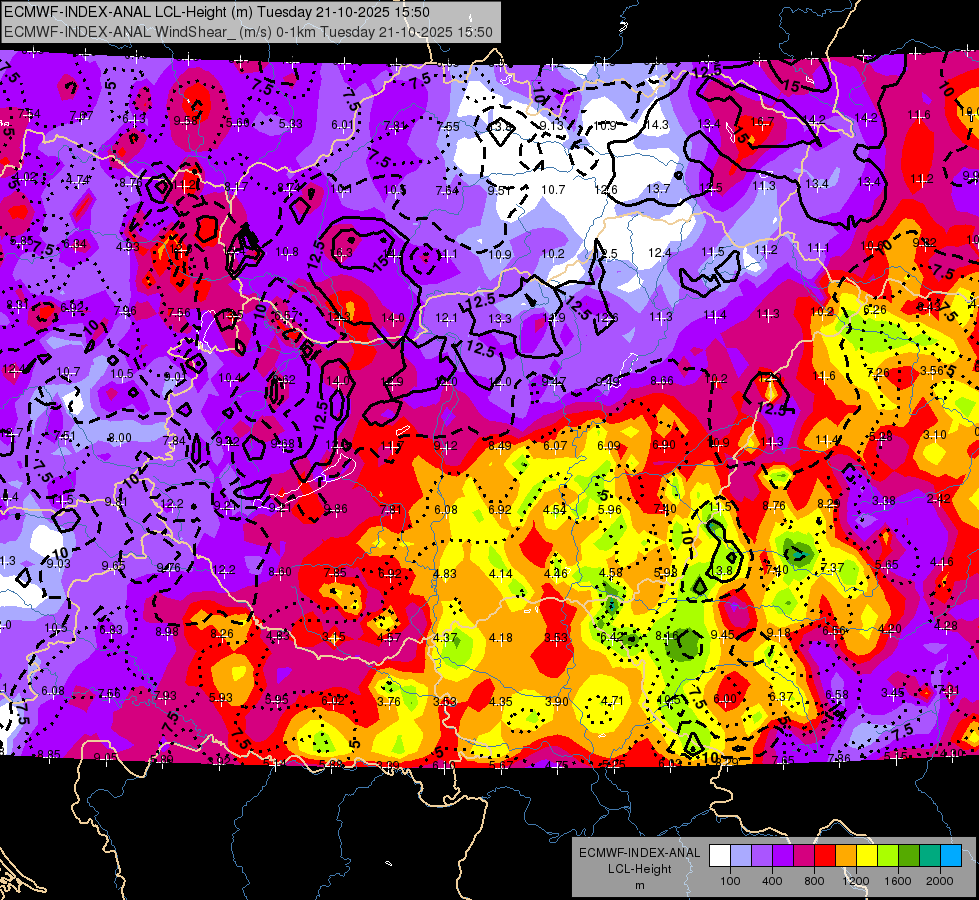Click the 6.00 grid value
Viewport: 979px width, 900px height.
[x=725, y=698]
